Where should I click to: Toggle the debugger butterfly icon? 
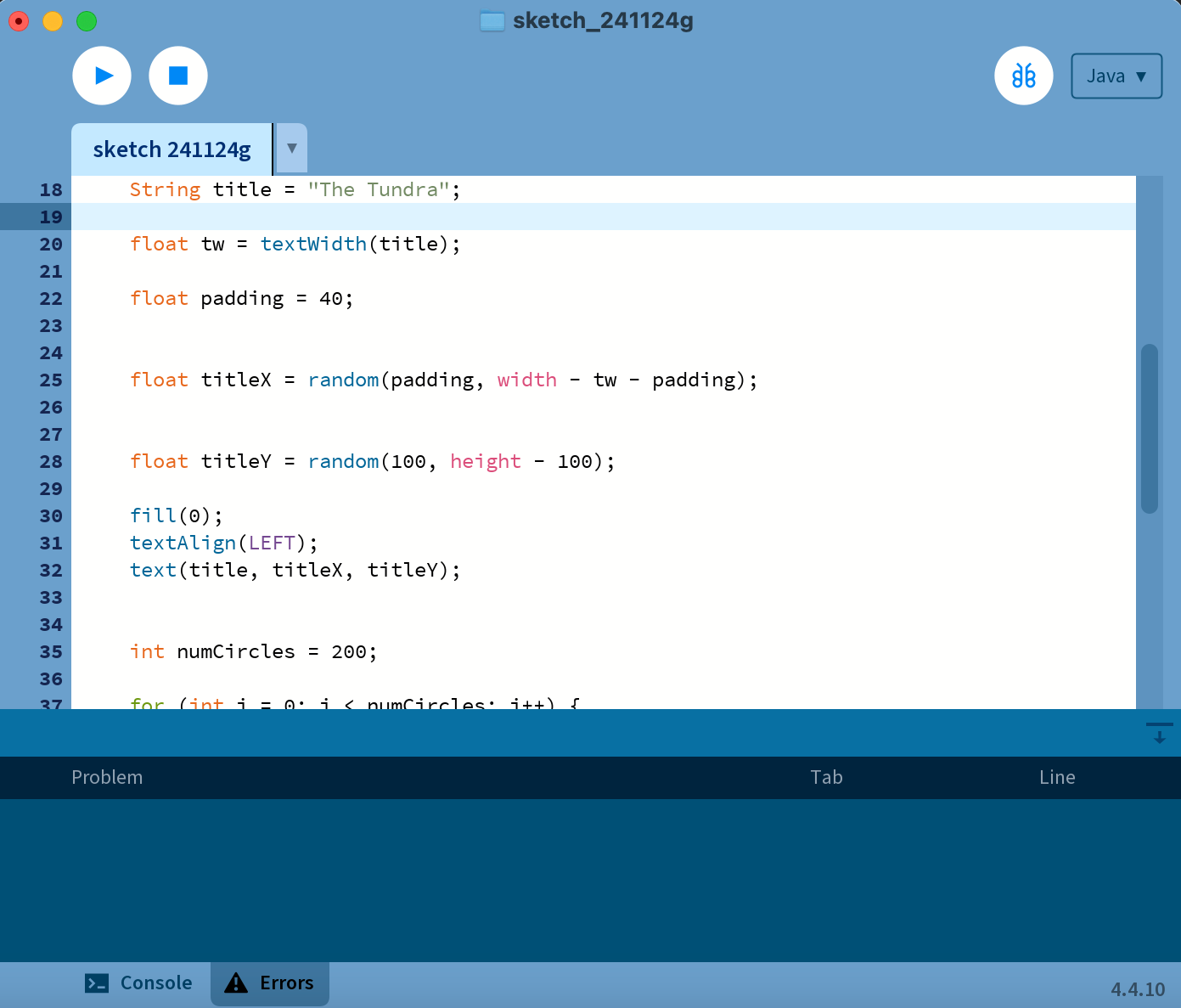(1023, 76)
